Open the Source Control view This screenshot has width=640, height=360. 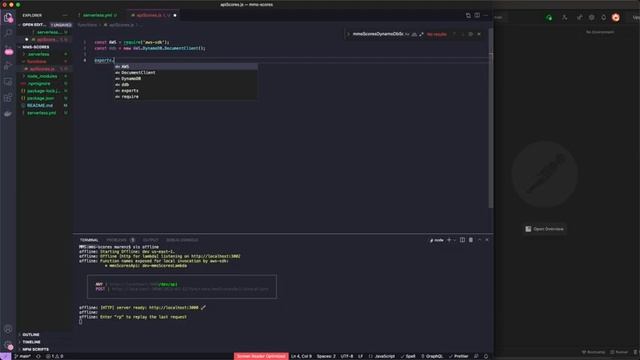(8, 50)
